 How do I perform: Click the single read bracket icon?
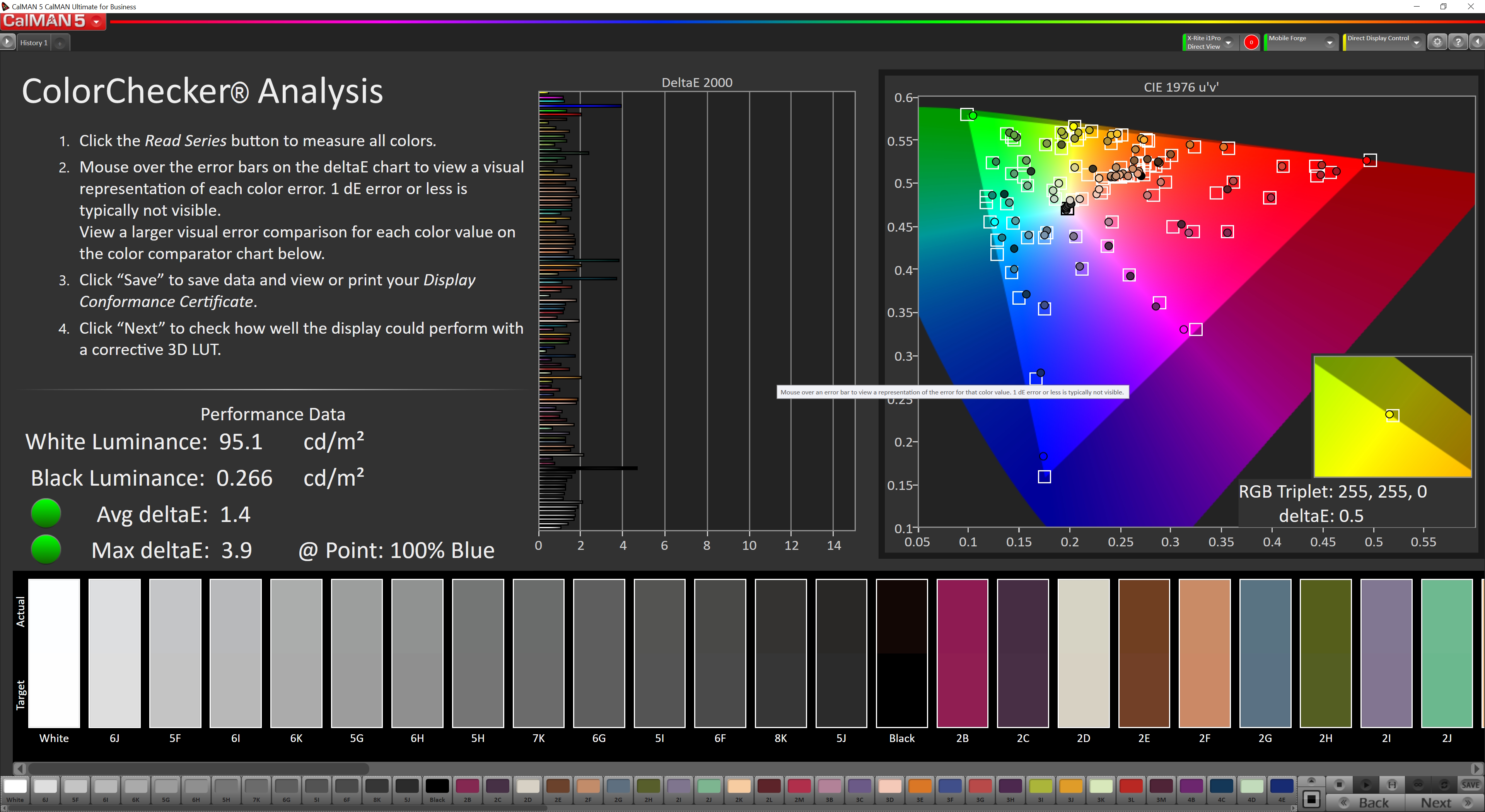click(x=1392, y=784)
